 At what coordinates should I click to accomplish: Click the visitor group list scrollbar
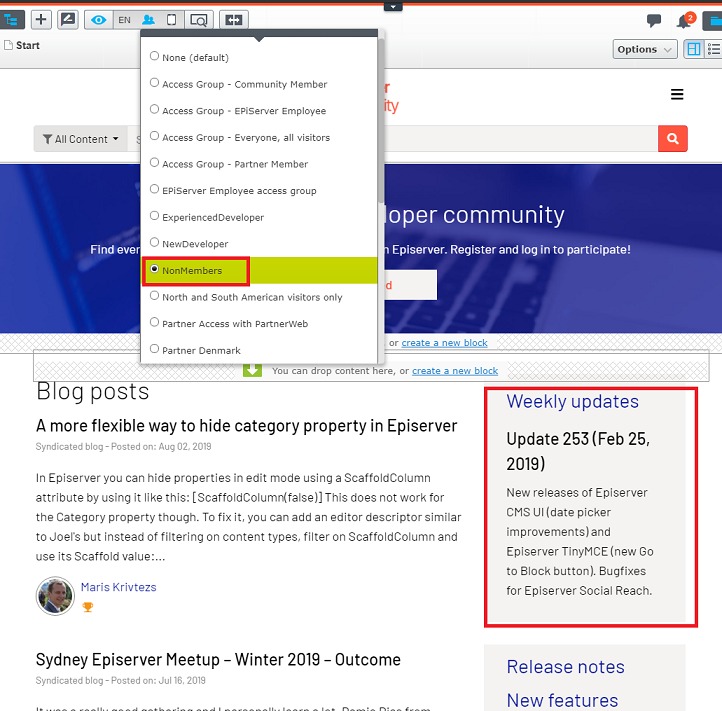(x=378, y=150)
